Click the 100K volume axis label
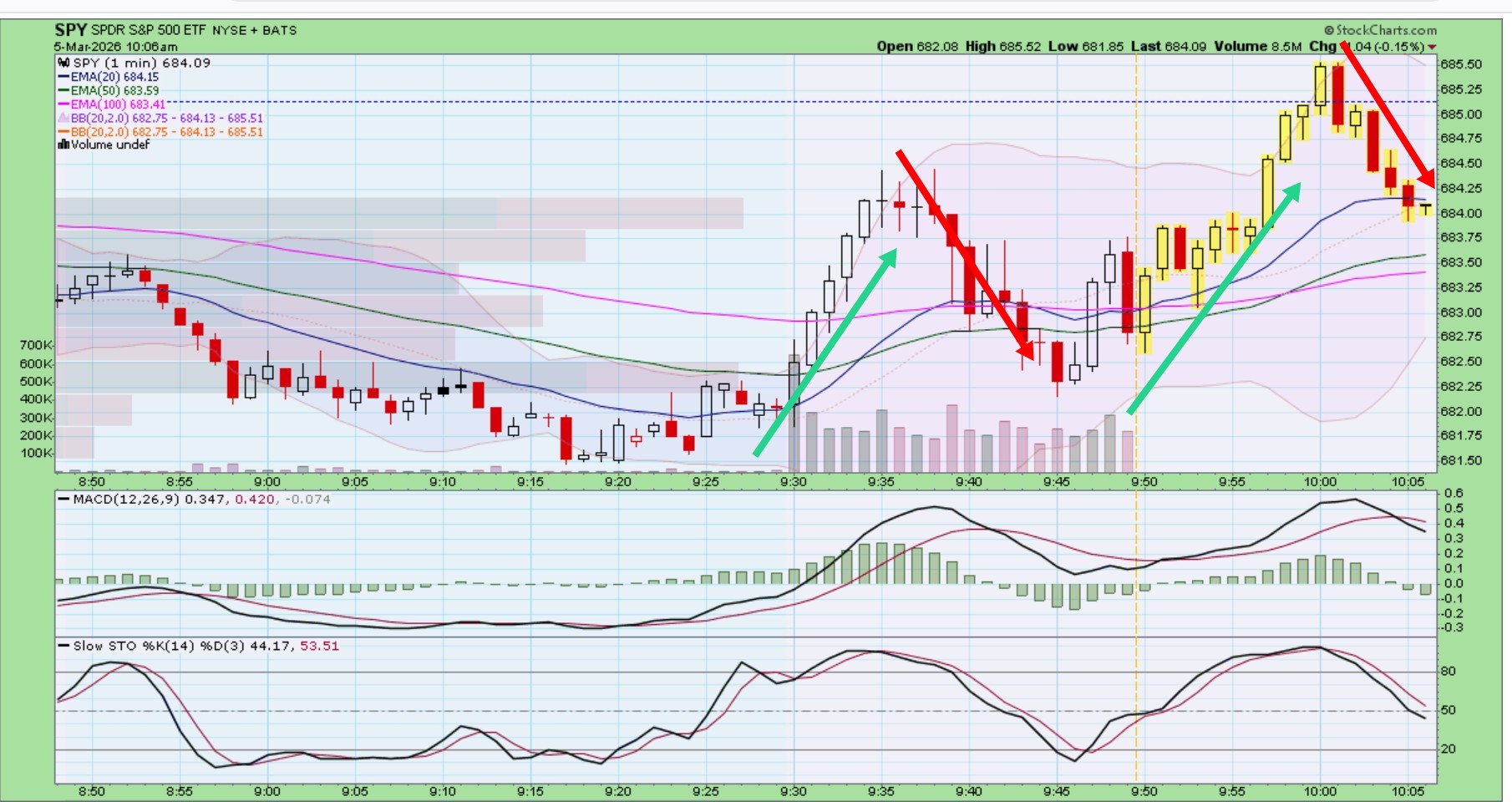Screen dimensions: 1512x802 pyautogui.click(x=36, y=454)
